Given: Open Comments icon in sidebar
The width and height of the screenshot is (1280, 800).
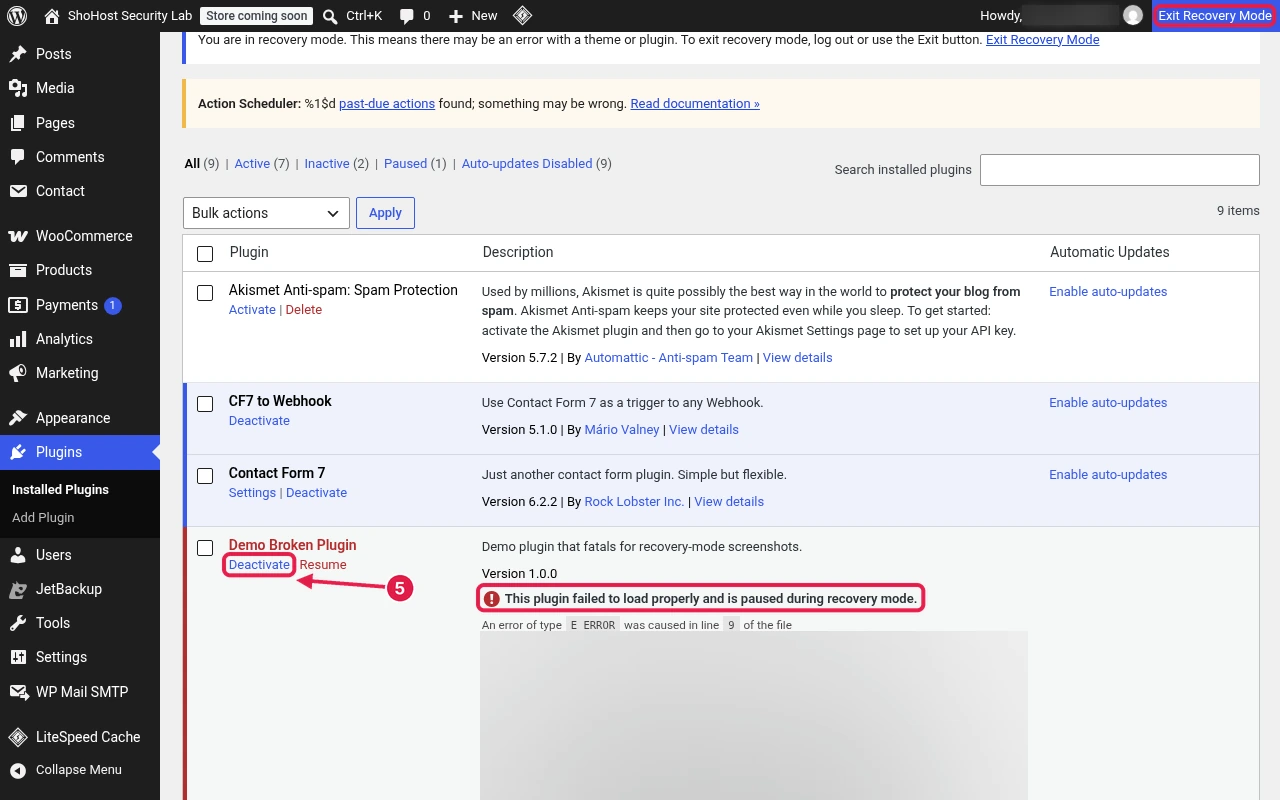Looking at the screenshot, I should point(18,157).
